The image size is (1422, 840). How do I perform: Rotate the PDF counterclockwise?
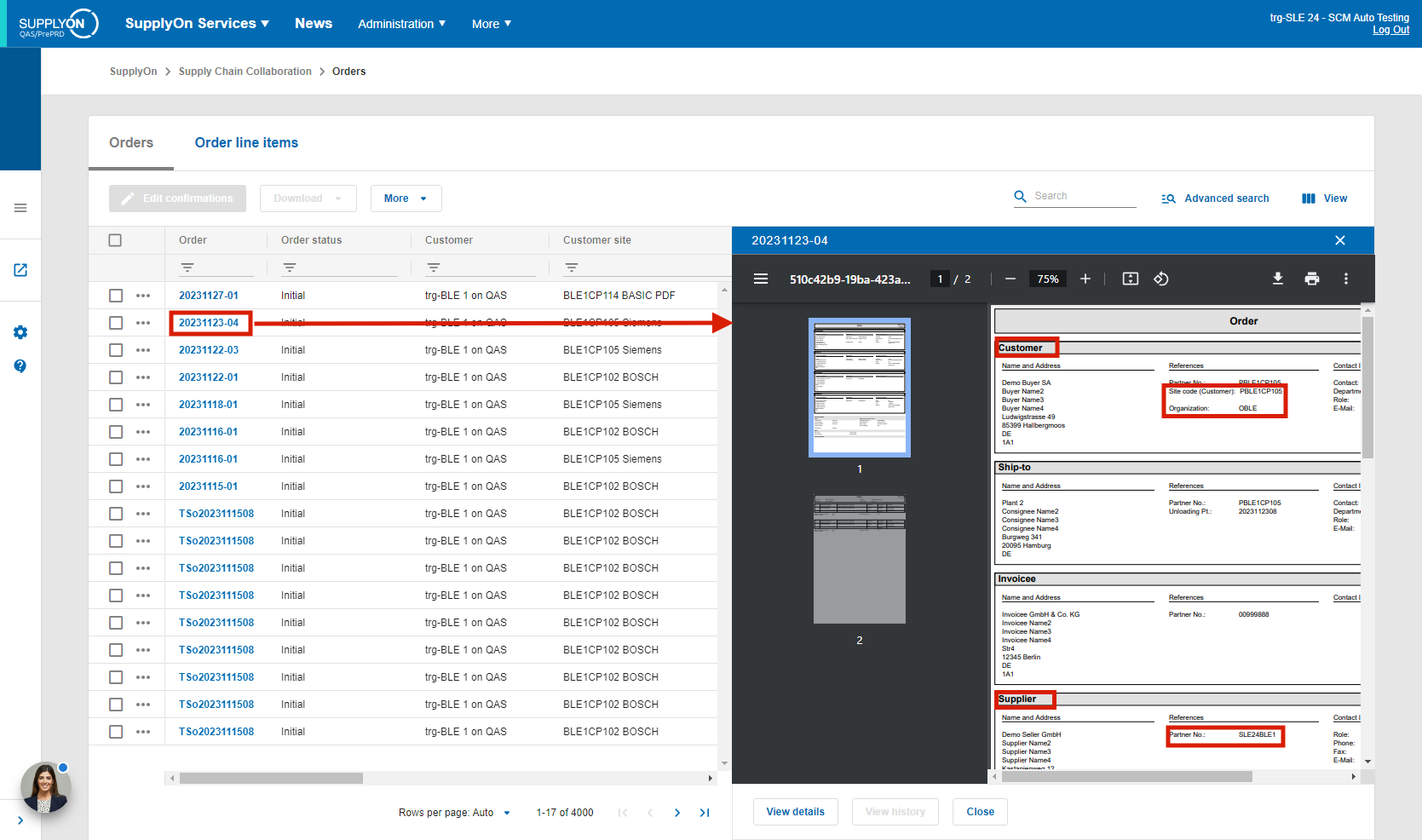[1161, 279]
